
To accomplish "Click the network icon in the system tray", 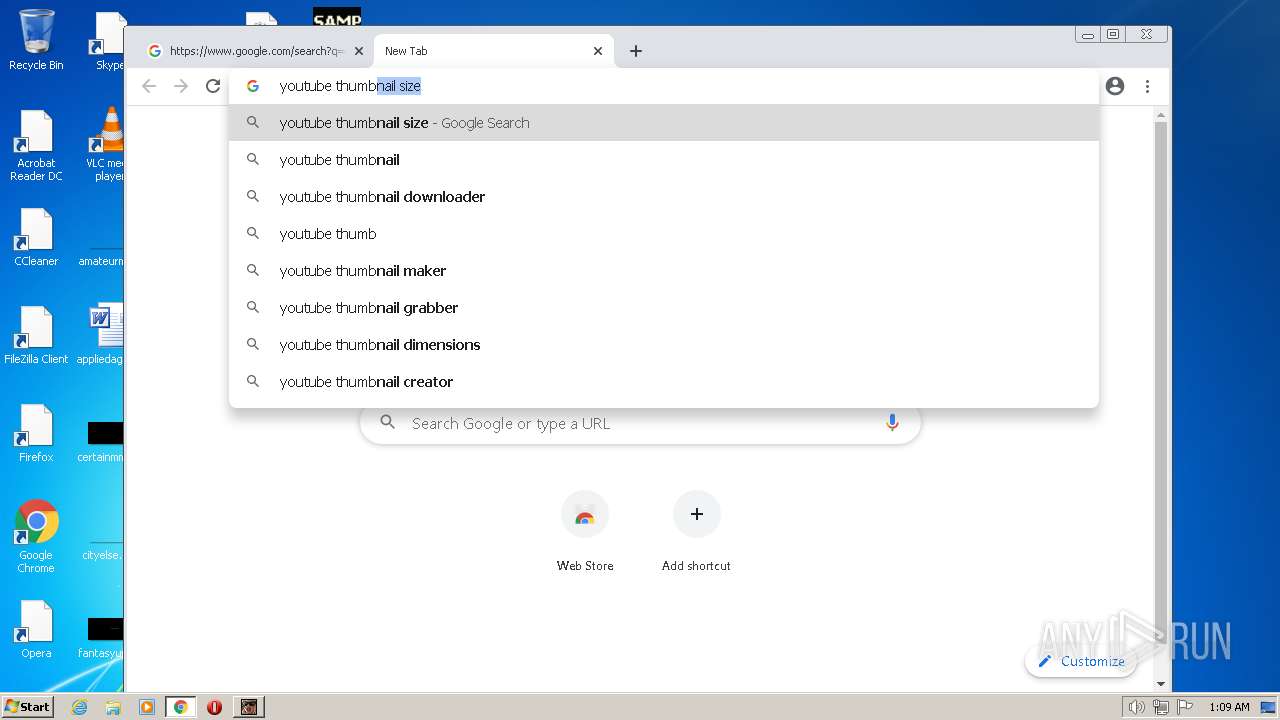I will pos(1160,707).
